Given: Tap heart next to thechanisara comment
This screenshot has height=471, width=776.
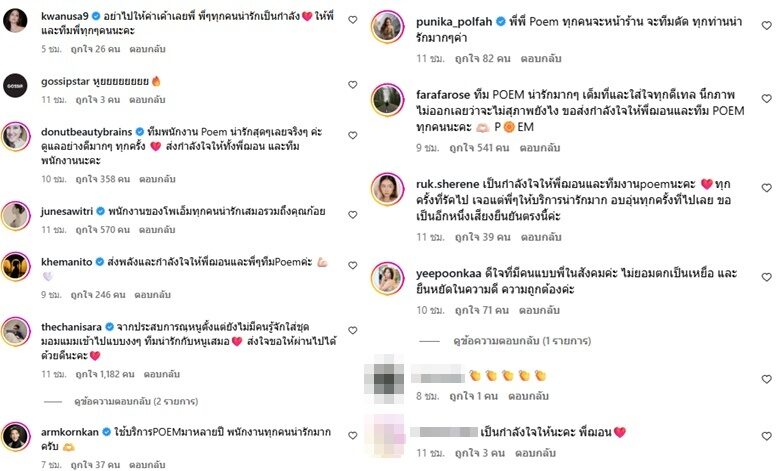Looking at the screenshot, I should coord(353,330).
